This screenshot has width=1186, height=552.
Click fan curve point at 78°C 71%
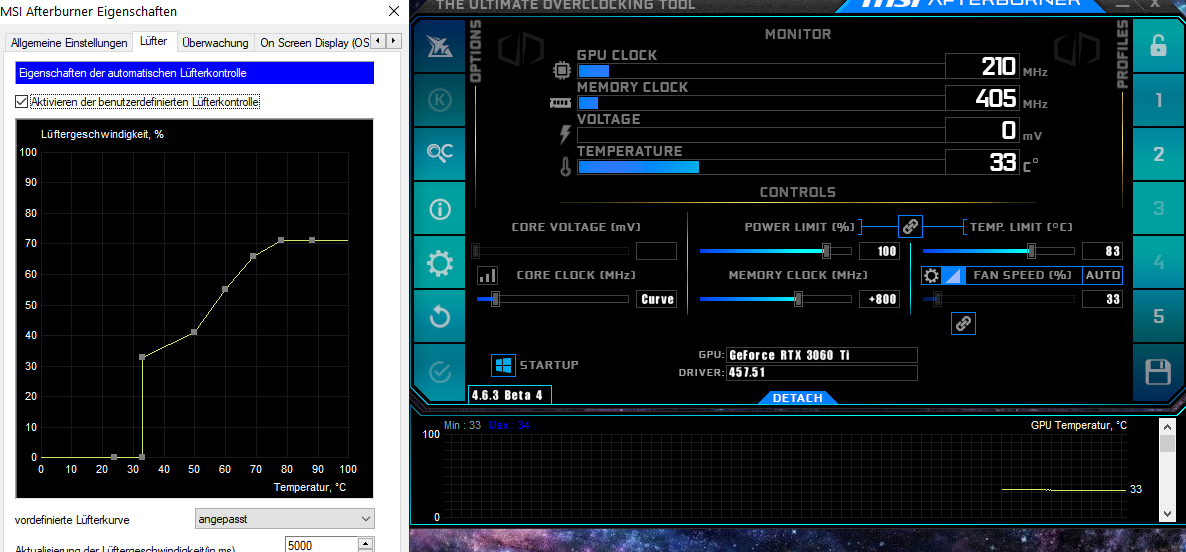(x=281, y=240)
